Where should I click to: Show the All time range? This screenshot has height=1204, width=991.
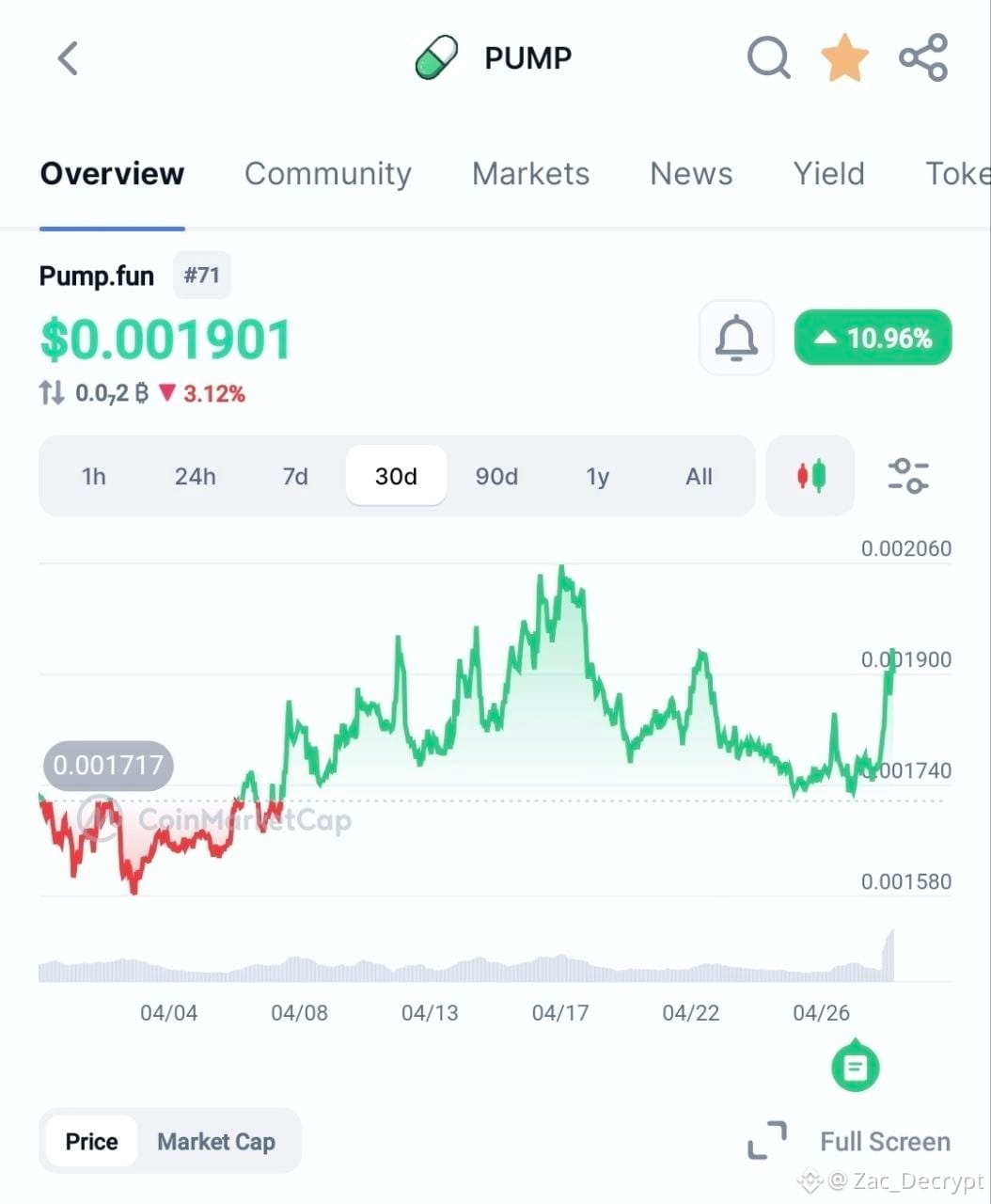699,476
